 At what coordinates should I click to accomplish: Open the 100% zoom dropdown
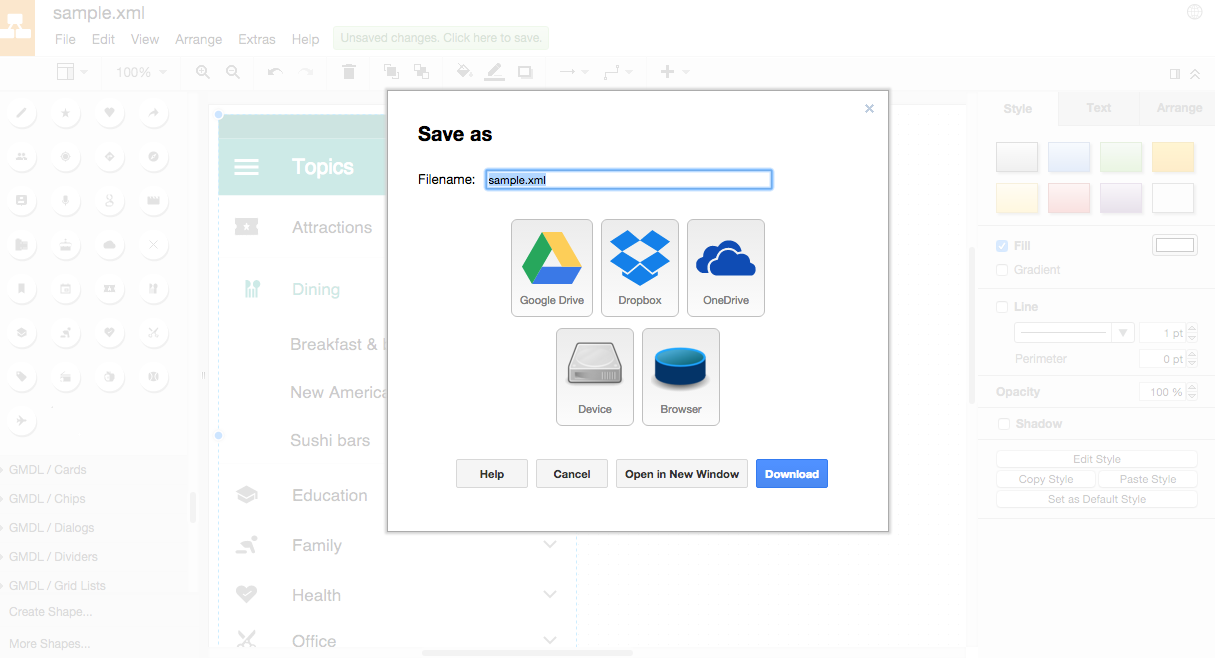click(141, 72)
